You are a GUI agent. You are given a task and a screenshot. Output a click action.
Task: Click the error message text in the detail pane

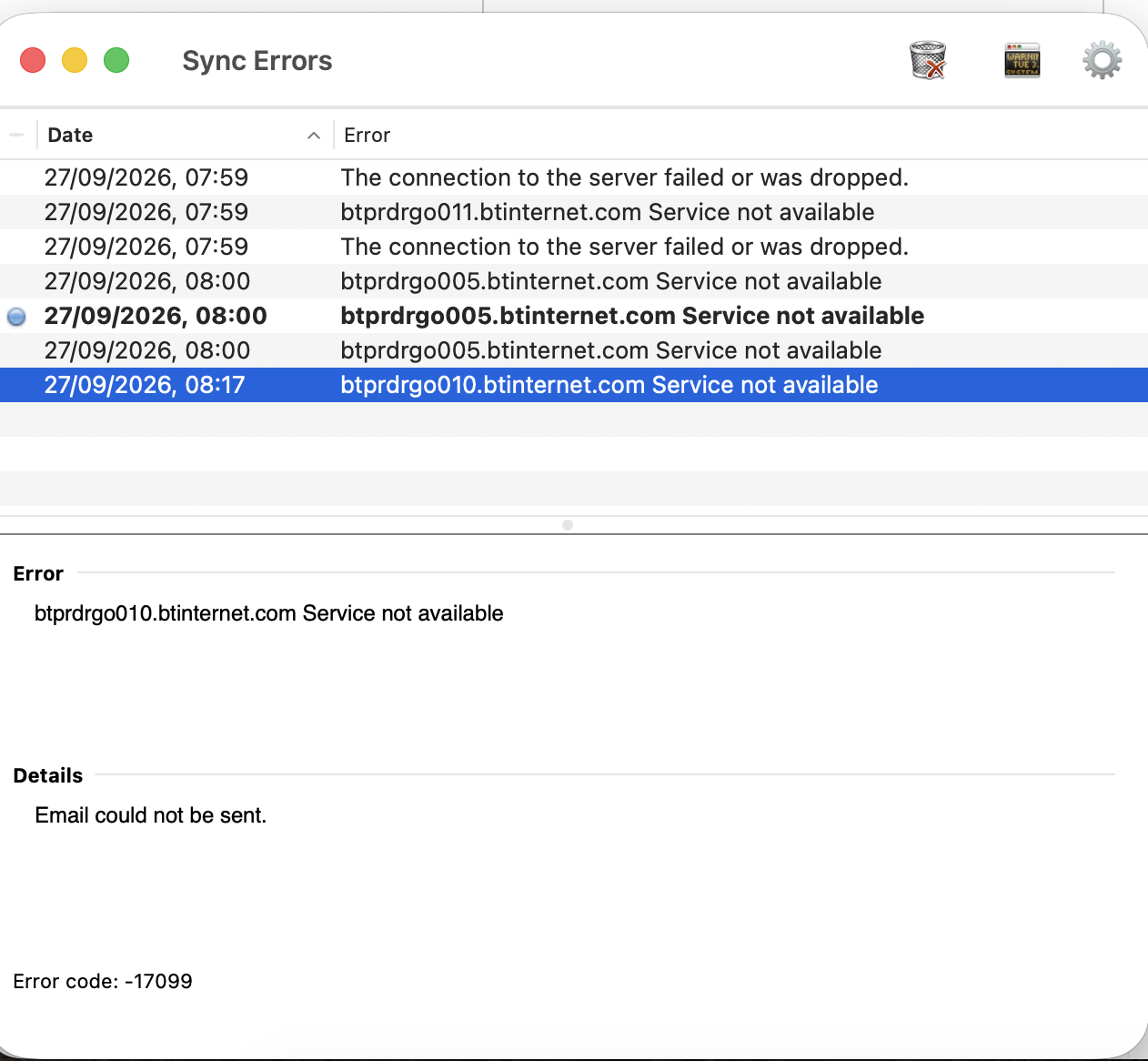268,613
